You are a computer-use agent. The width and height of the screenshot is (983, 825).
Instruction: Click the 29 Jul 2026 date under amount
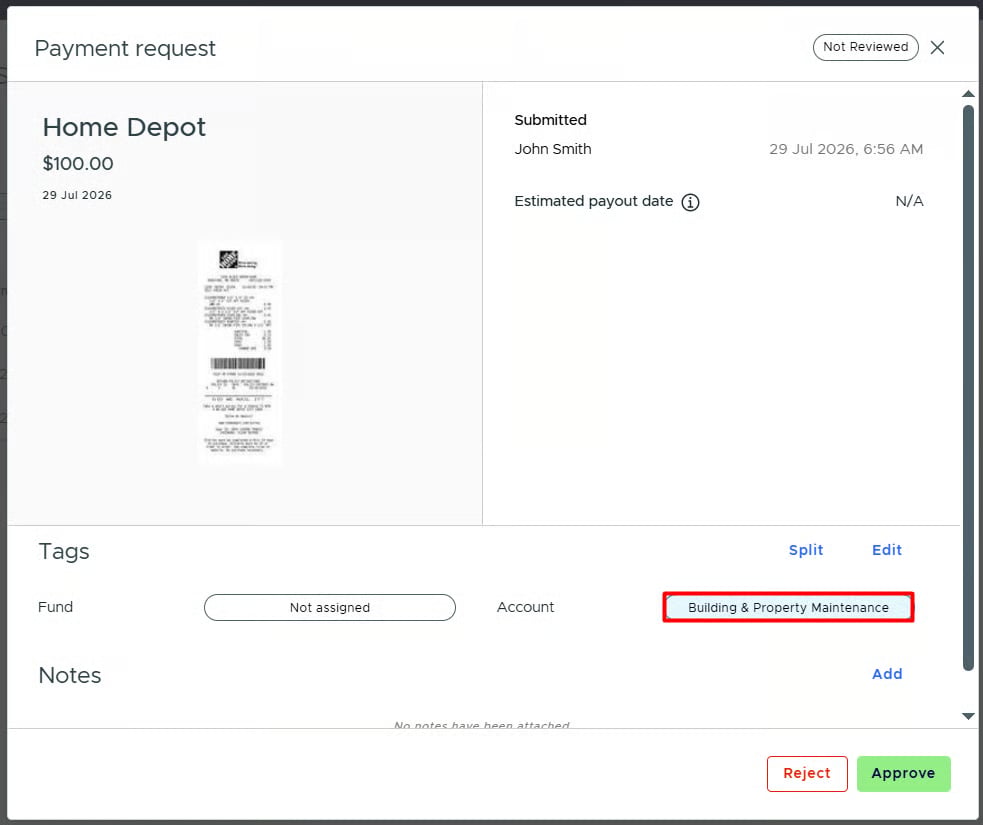click(x=77, y=195)
